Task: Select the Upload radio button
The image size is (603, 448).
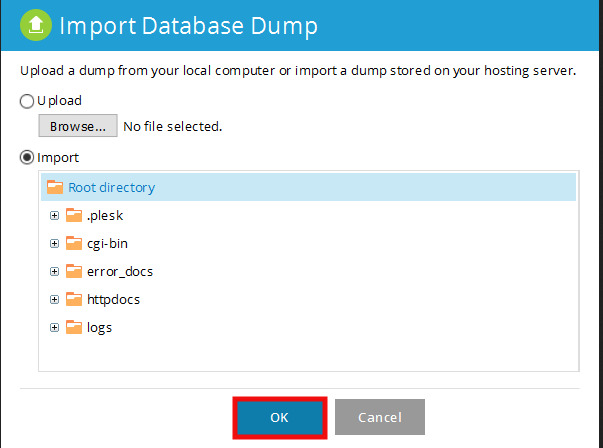Action: point(27,101)
